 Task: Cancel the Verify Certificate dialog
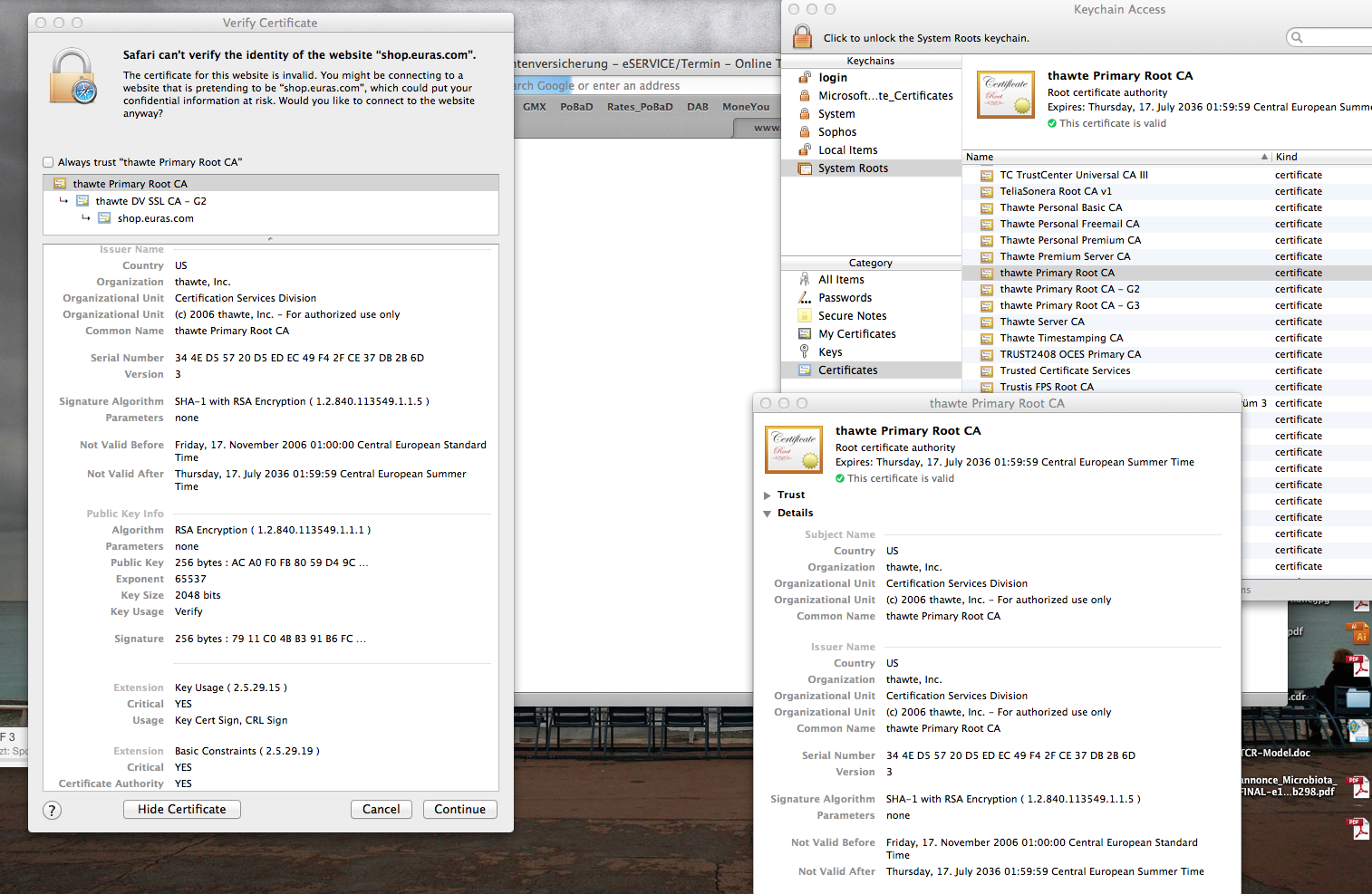click(382, 810)
